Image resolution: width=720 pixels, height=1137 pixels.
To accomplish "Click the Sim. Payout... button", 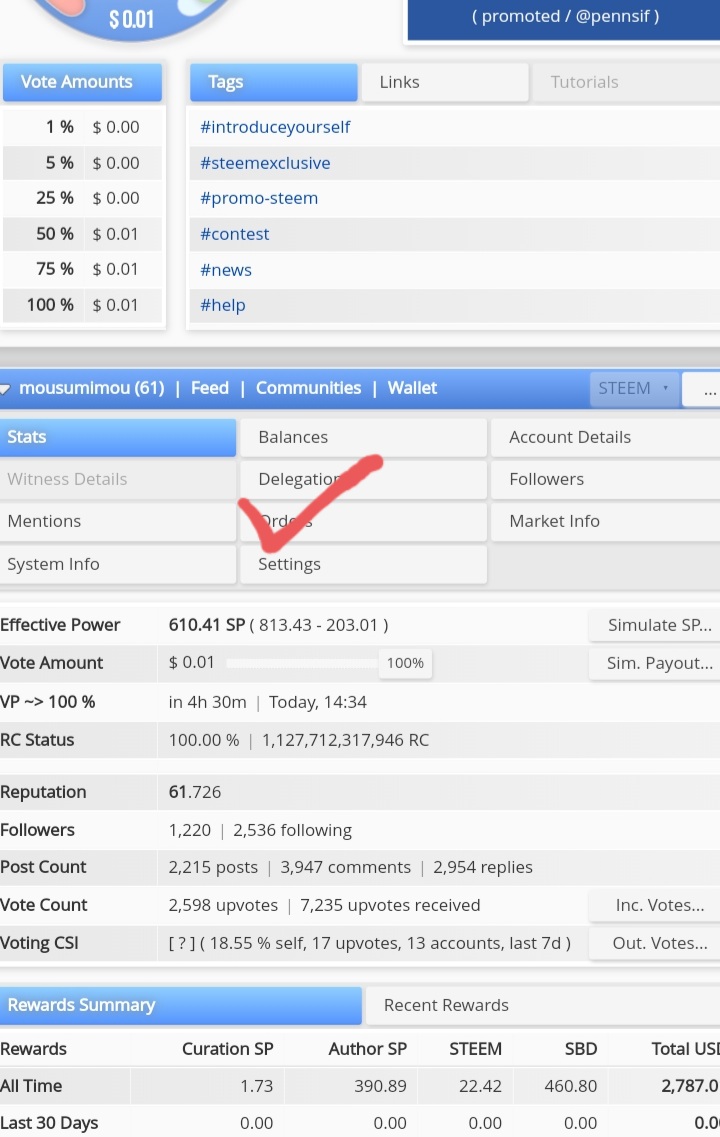I will (x=655, y=663).
